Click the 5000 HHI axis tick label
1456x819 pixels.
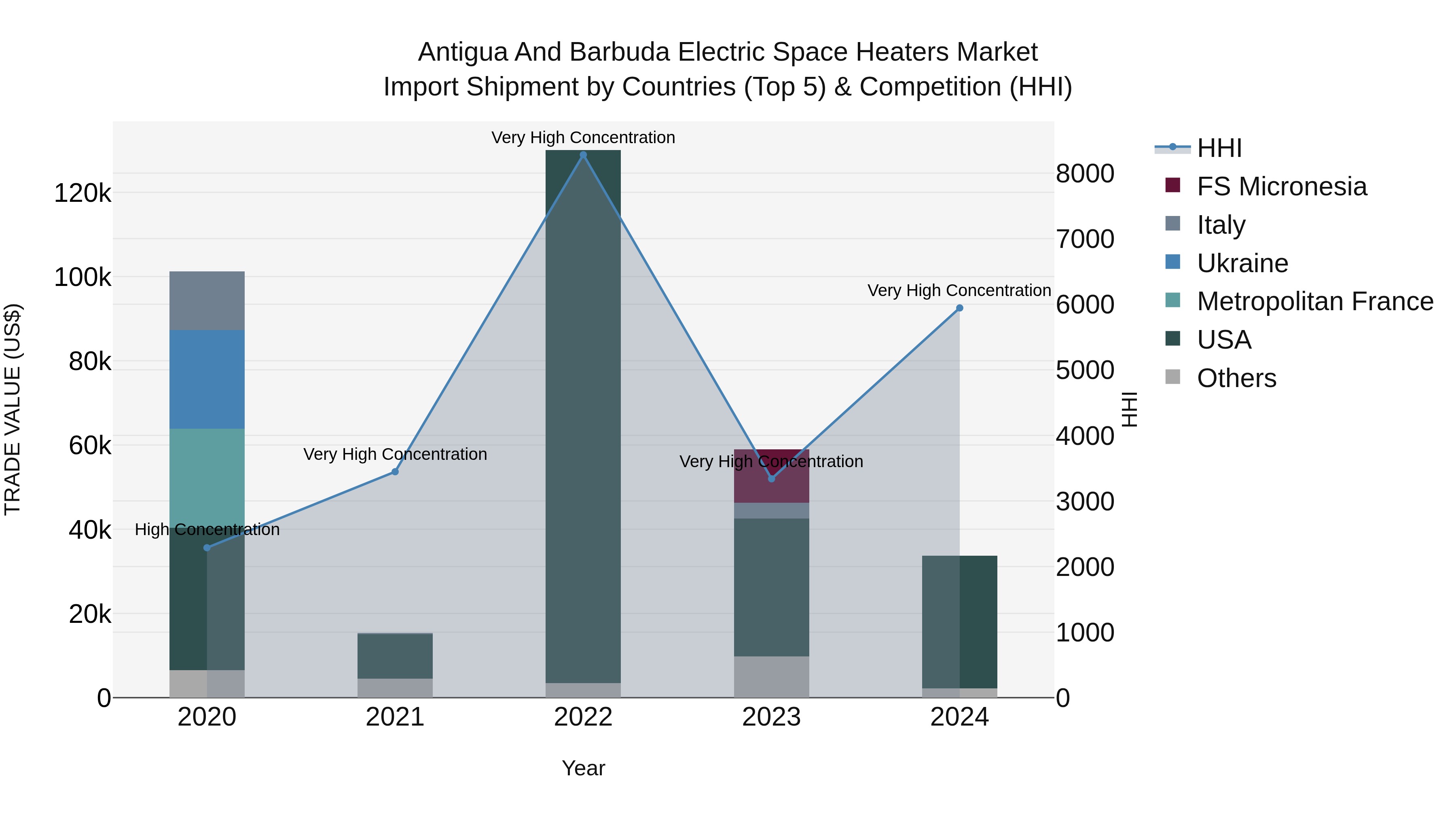tap(1085, 370)
